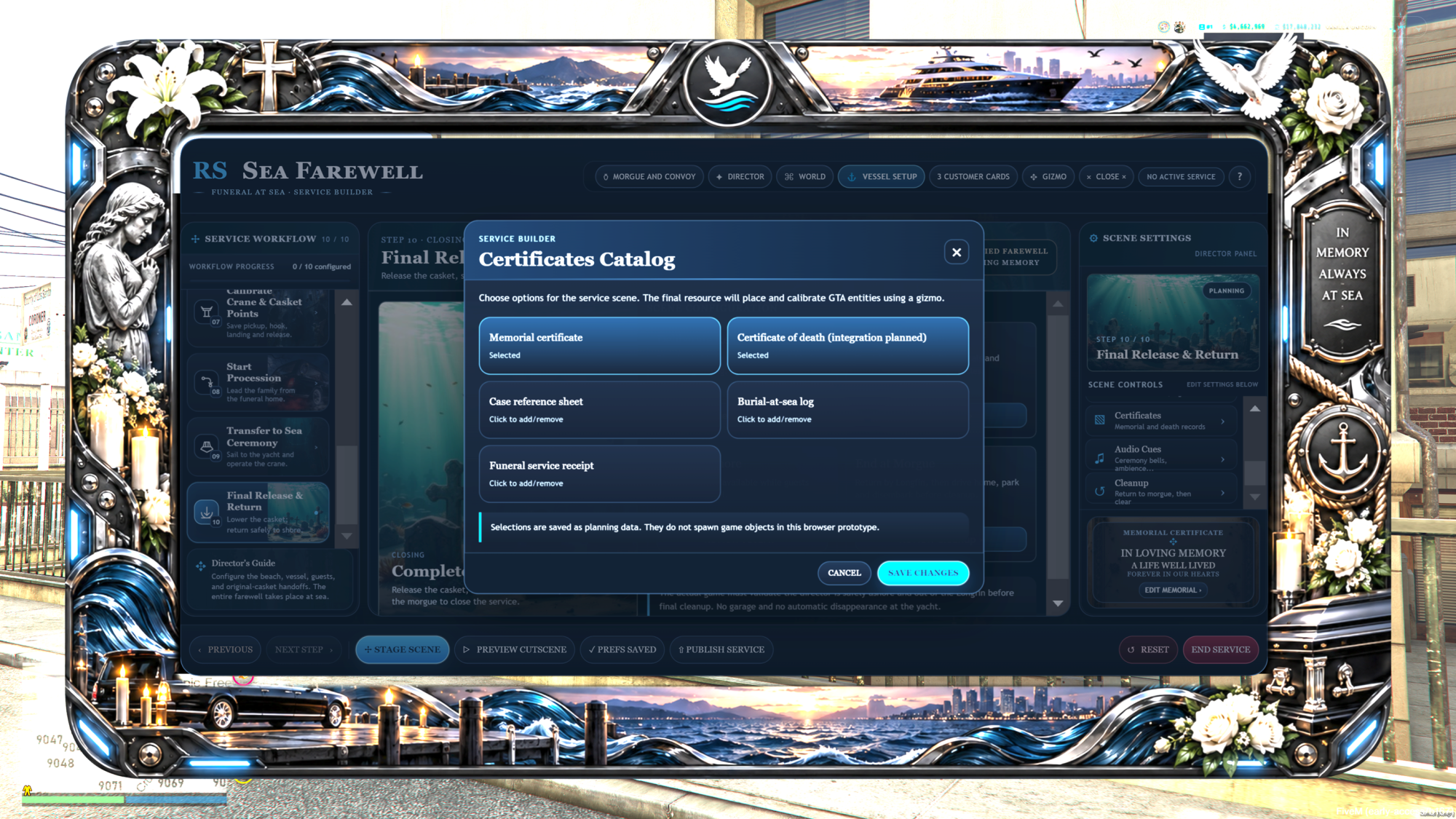1456x819 pixels.
Task: Open 3 Customer Cards
Action: tap(973, 177)
